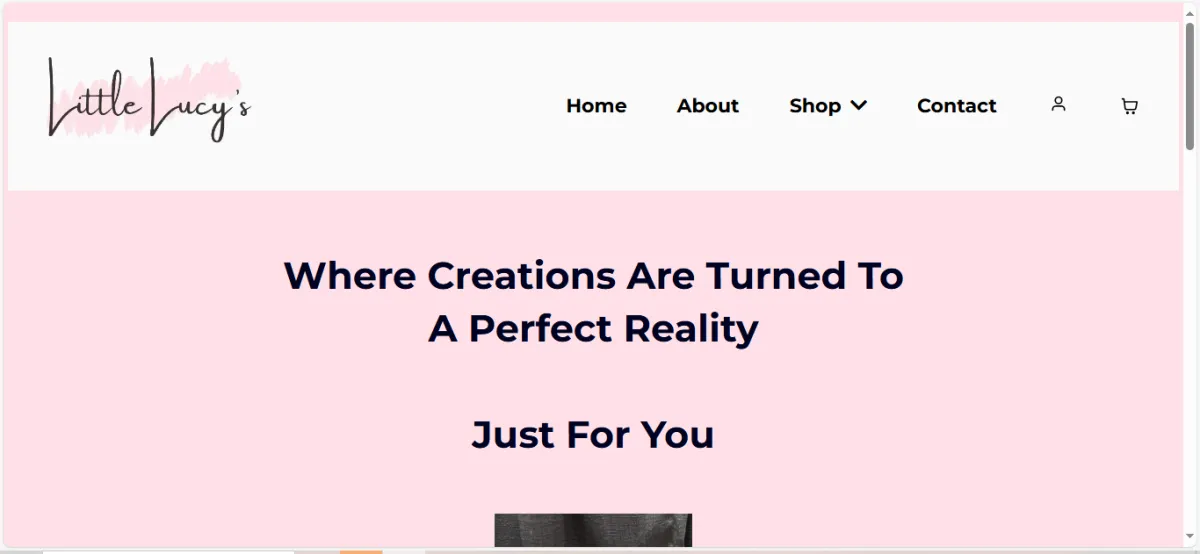Click the orange segment in bottom bar
1200x554 pixels.
[361, 551]
